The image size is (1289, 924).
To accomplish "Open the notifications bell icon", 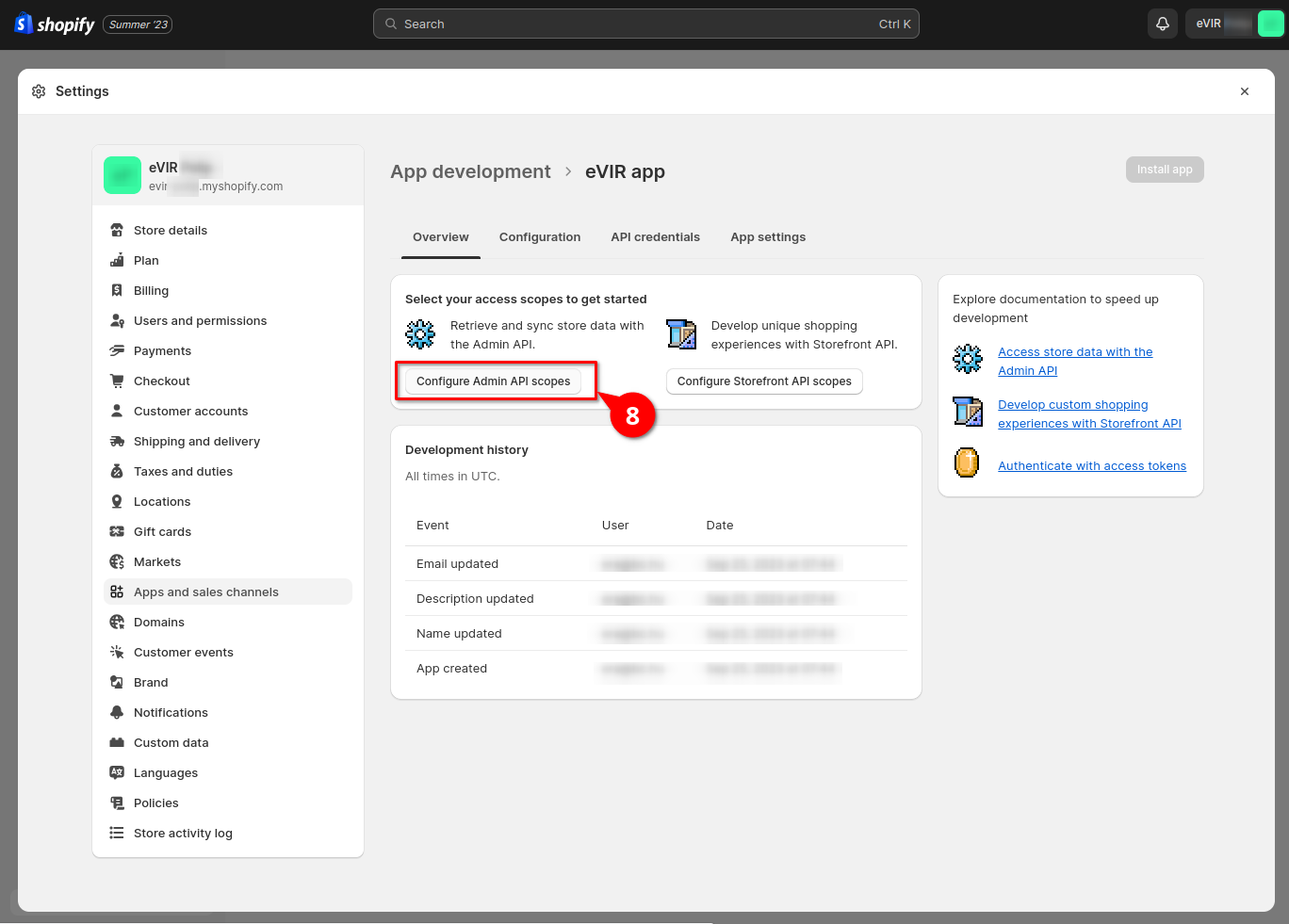I will [x=1163, y=24].
